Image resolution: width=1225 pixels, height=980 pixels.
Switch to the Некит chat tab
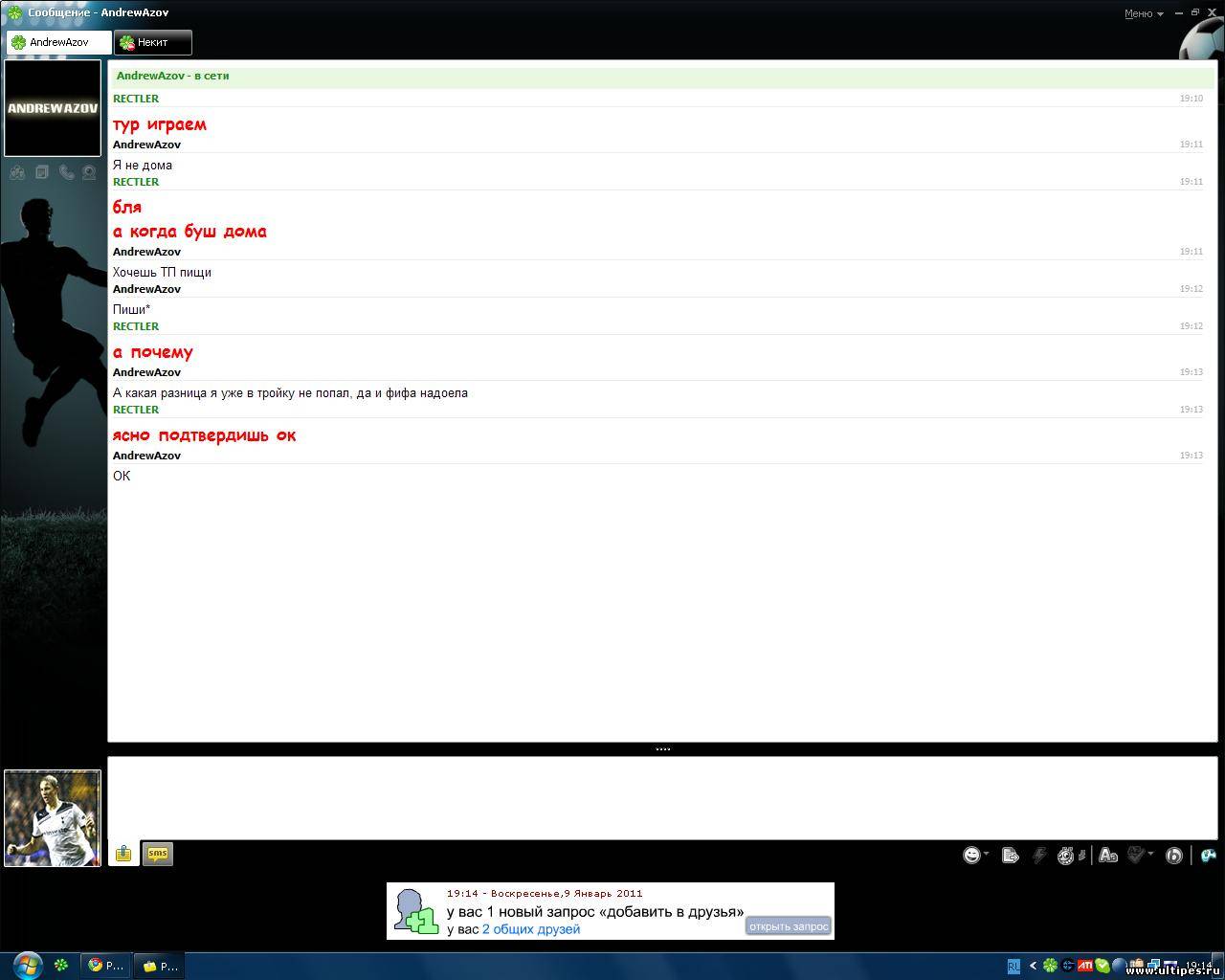click(x=153, y=42)
